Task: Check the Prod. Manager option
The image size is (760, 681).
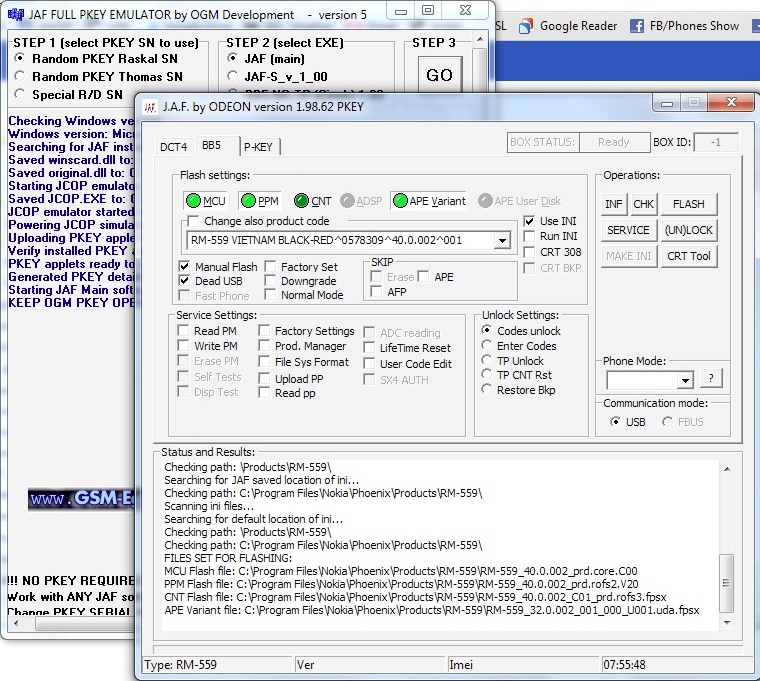Action: [264, 346]
